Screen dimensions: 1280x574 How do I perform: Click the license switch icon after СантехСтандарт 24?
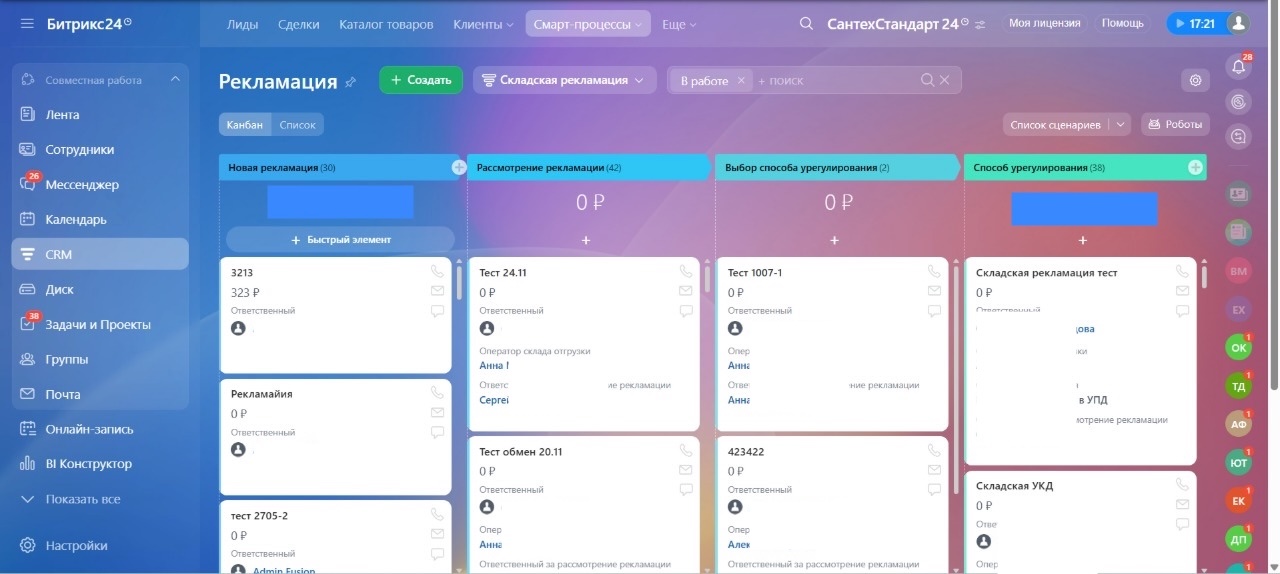pyautogui.click(x=980, y=24)
